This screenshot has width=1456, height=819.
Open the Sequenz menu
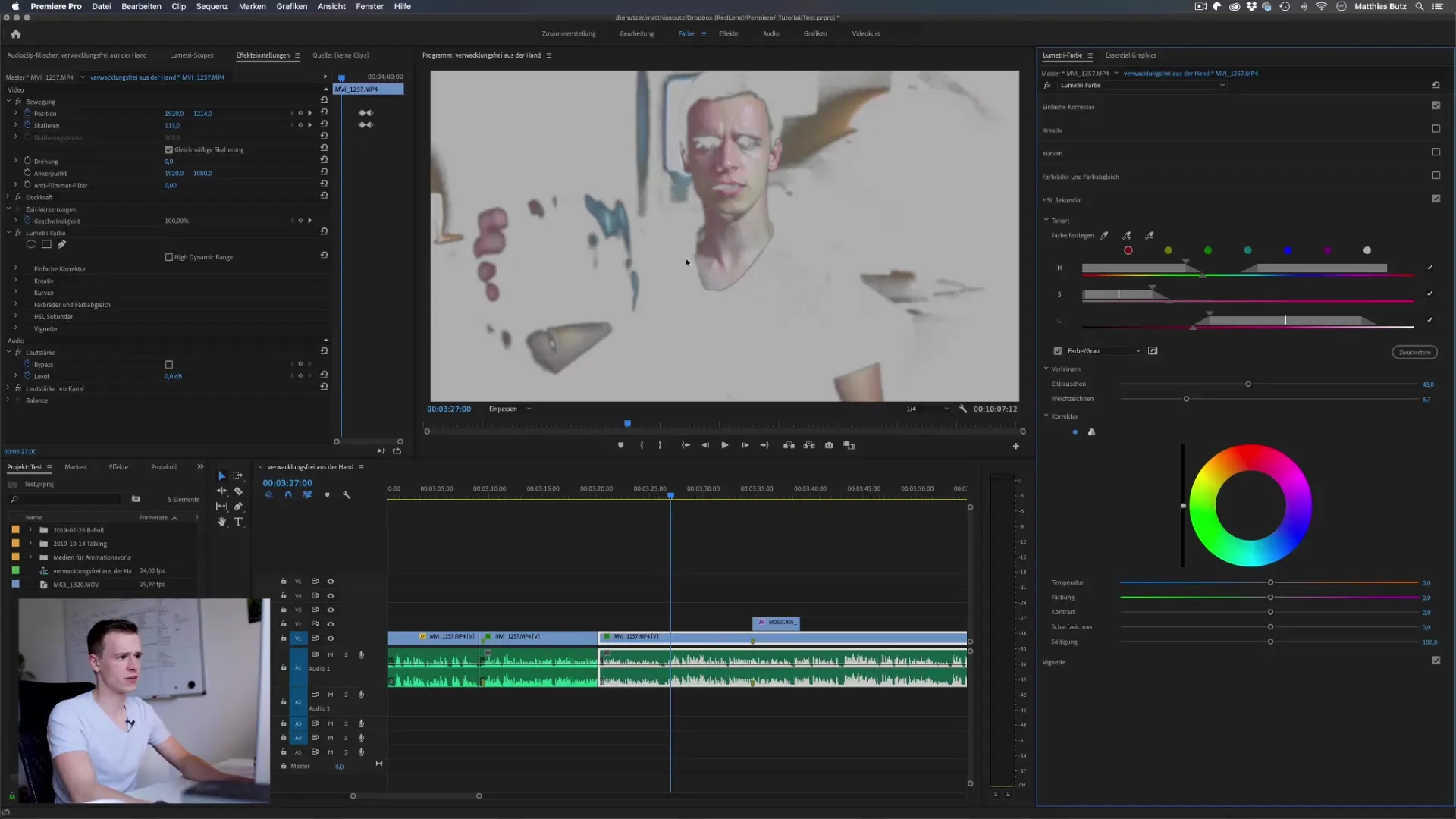[x=212, y=6]
